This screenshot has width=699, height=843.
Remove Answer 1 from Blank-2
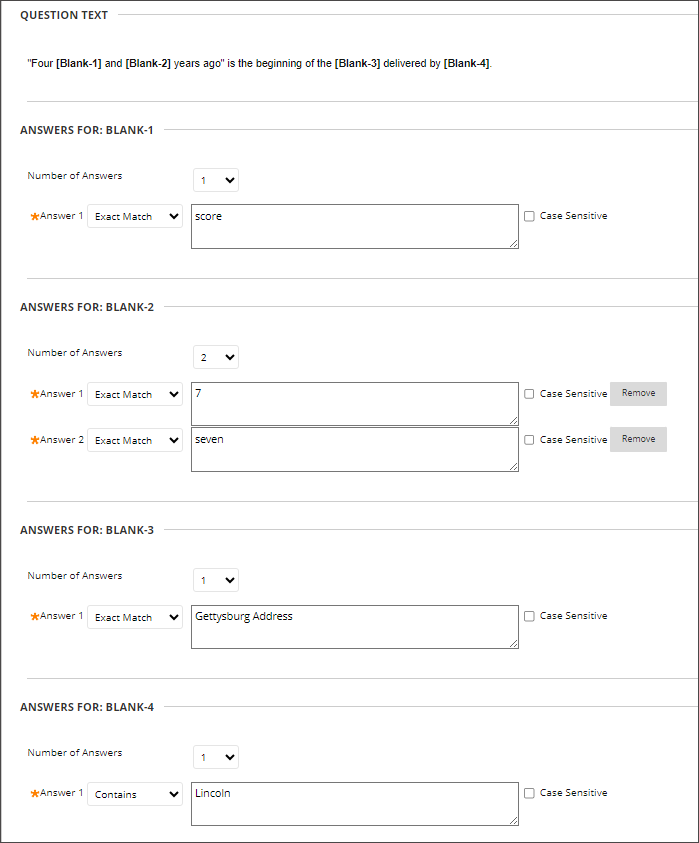pos(638,393)
